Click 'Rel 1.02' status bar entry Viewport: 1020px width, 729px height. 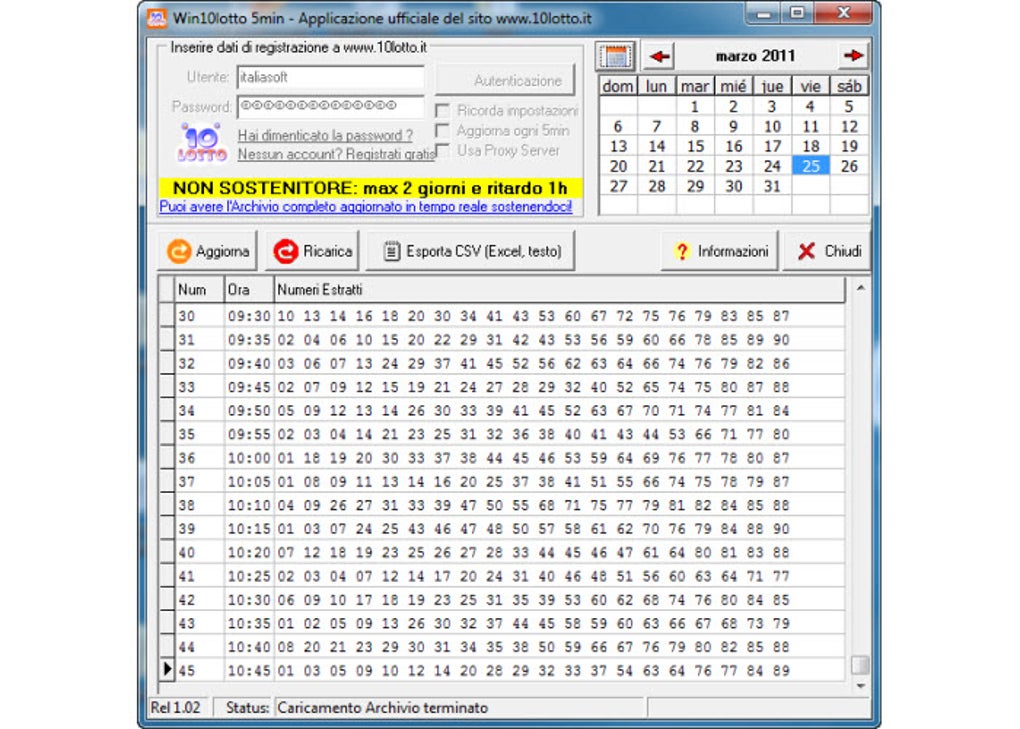(176, 708)
